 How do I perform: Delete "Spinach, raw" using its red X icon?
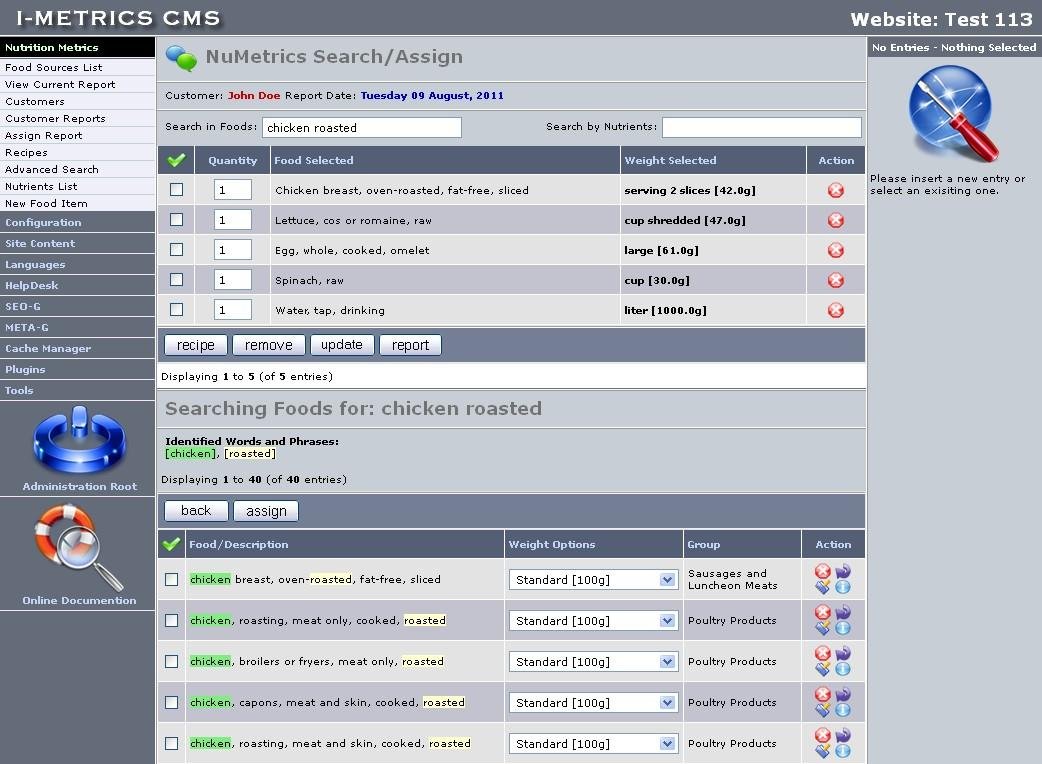(835, 279)
